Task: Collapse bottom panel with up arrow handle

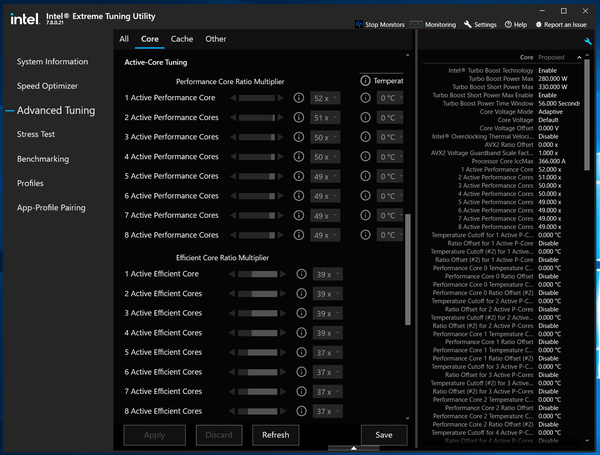Action: 354,448
